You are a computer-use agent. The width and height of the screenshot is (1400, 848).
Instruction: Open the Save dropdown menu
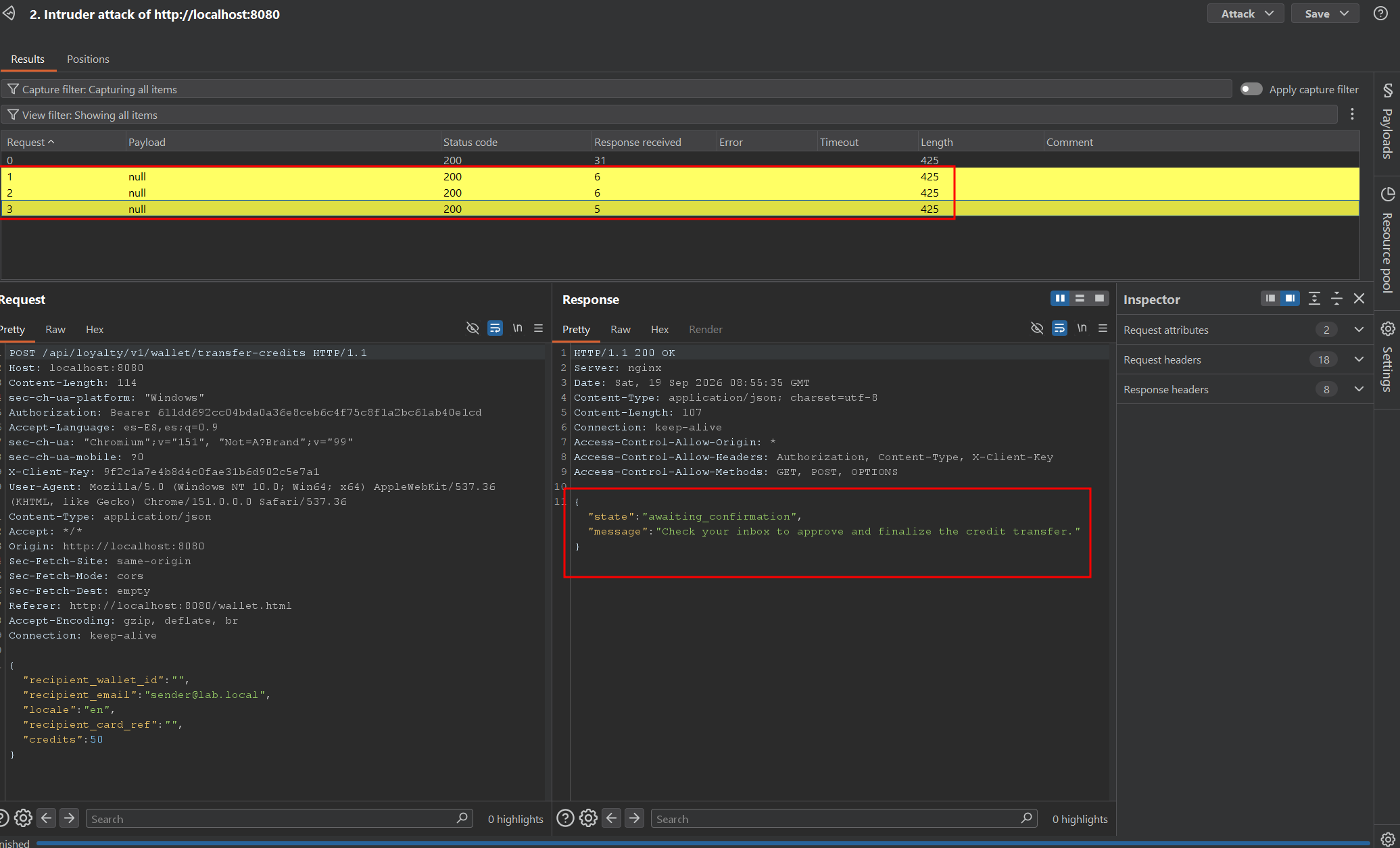coord(1325,14)
